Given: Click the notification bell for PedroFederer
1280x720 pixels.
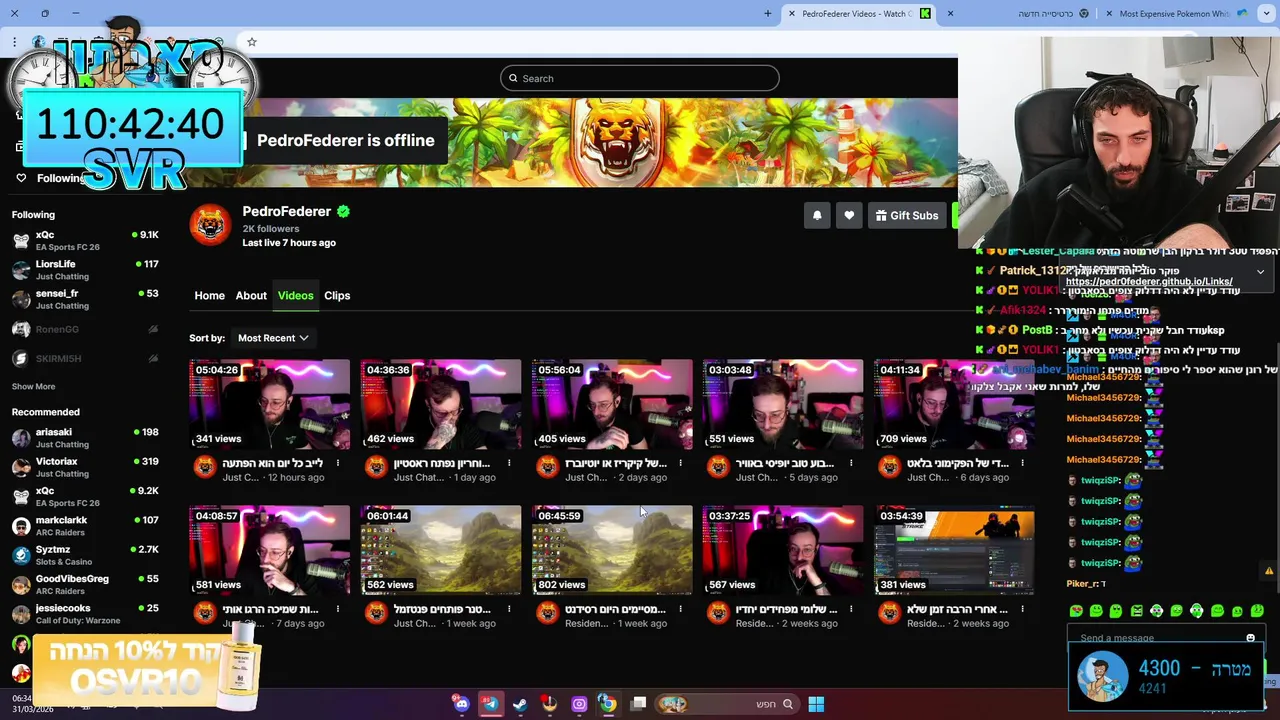Looking at the screenshot, I should coord(817,215).
